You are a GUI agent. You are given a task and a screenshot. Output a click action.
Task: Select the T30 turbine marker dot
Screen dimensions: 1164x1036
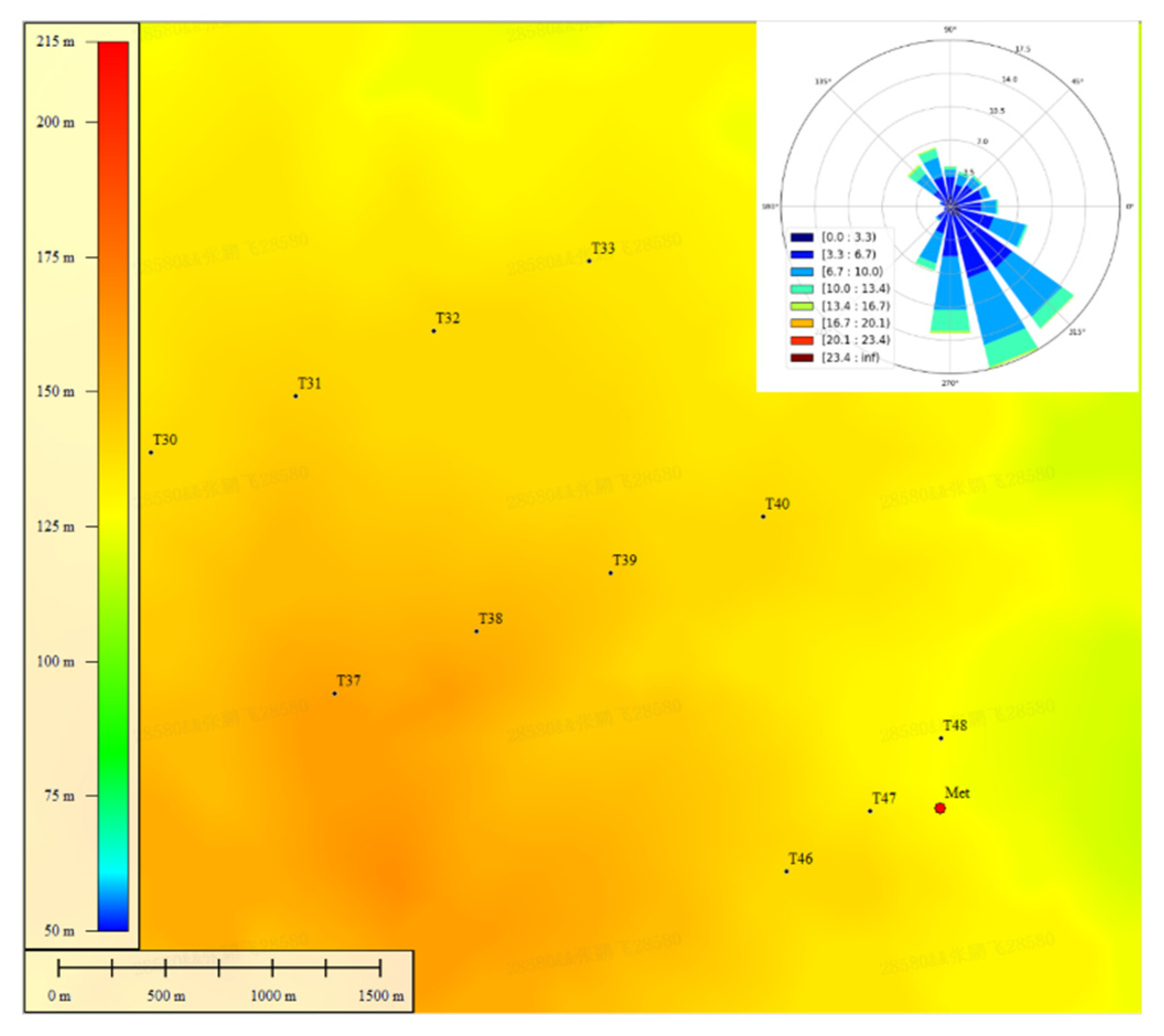(151, 453)
